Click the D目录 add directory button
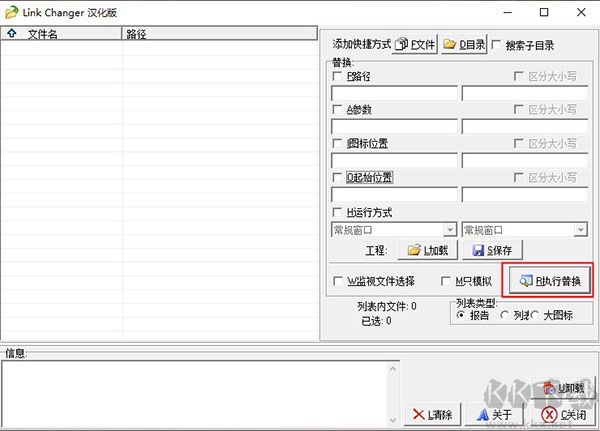The width and height of the screenshot is (600, 431). coord(464,45)
